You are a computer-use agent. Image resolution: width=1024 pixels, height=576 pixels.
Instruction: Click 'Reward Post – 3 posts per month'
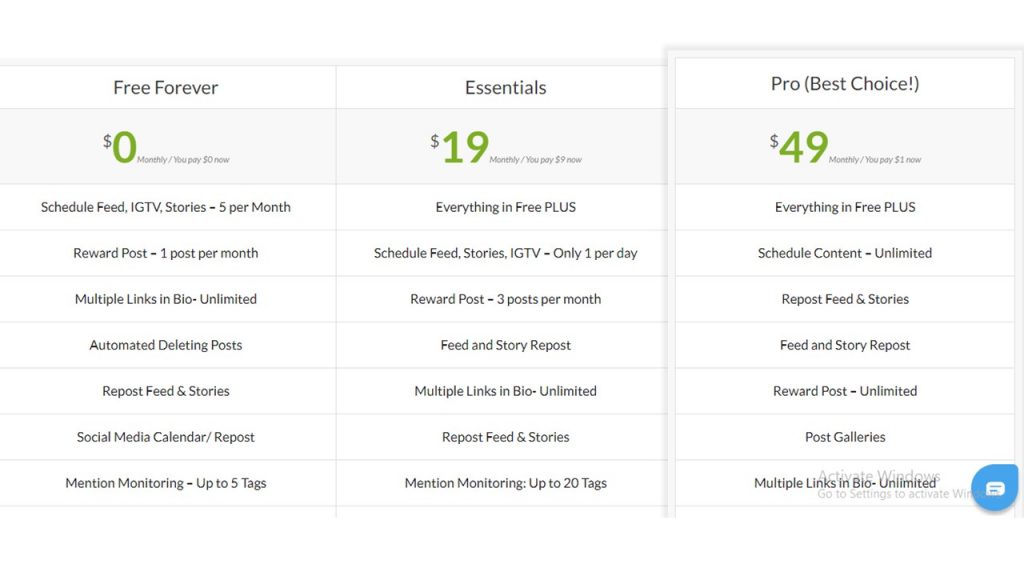[505, 299]
